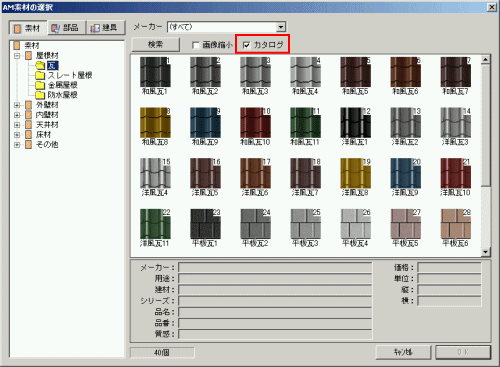
Task: Select the 和風瓦3 material thumbnail
Action: click(255, 72)
